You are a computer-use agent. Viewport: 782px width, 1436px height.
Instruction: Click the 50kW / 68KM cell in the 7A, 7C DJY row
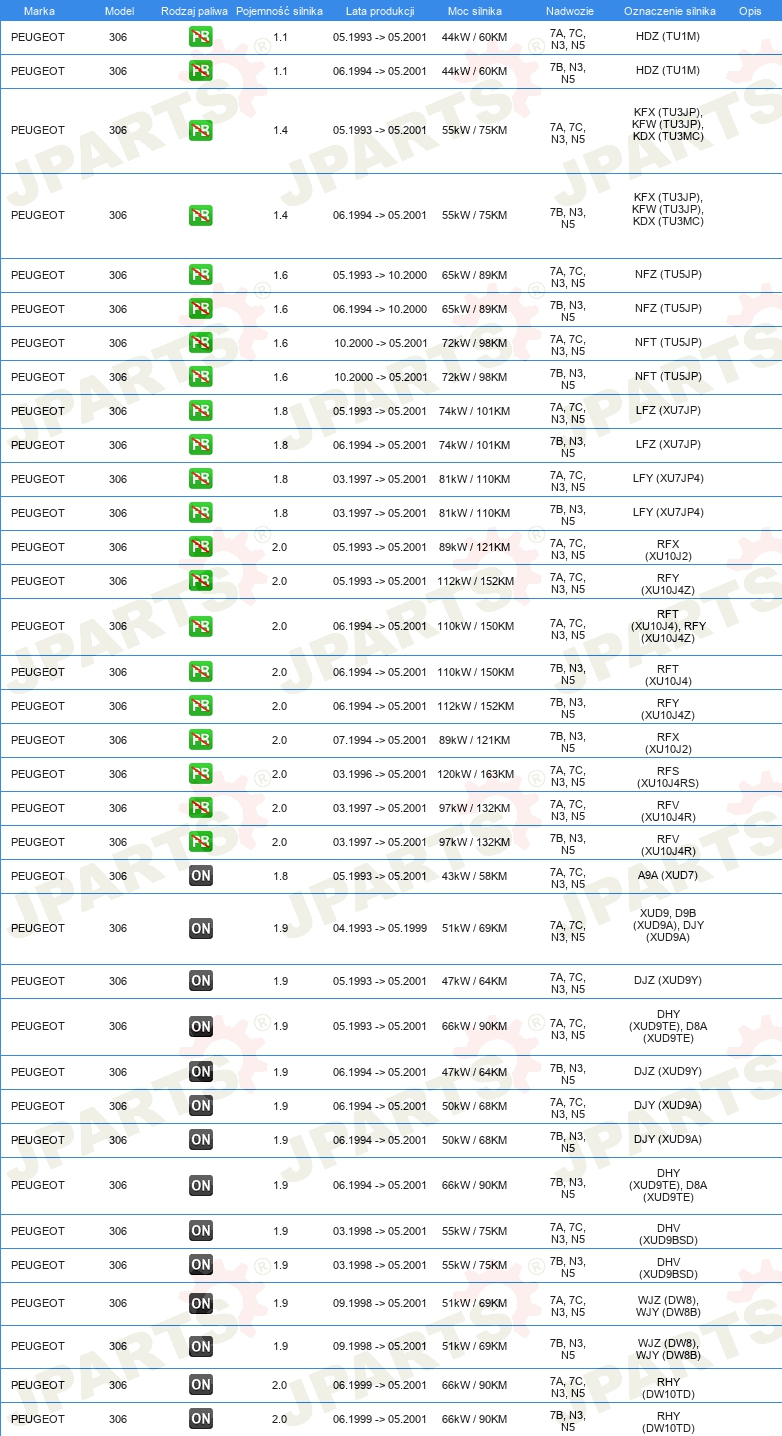point(475,1106)
